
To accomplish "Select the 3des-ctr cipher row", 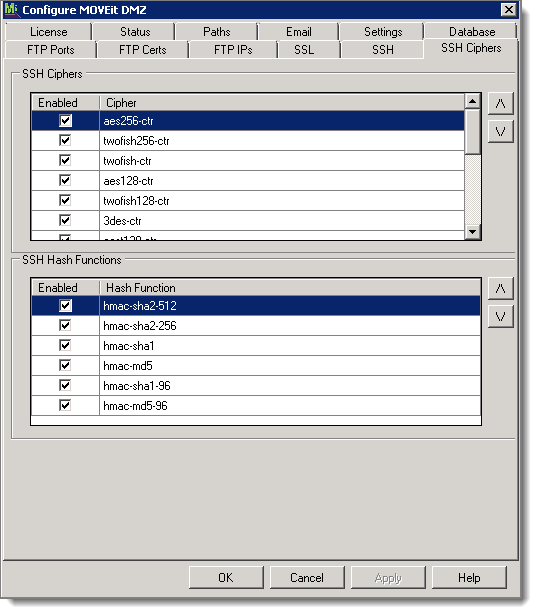I will pyautogui.click(x=248, y=220).
